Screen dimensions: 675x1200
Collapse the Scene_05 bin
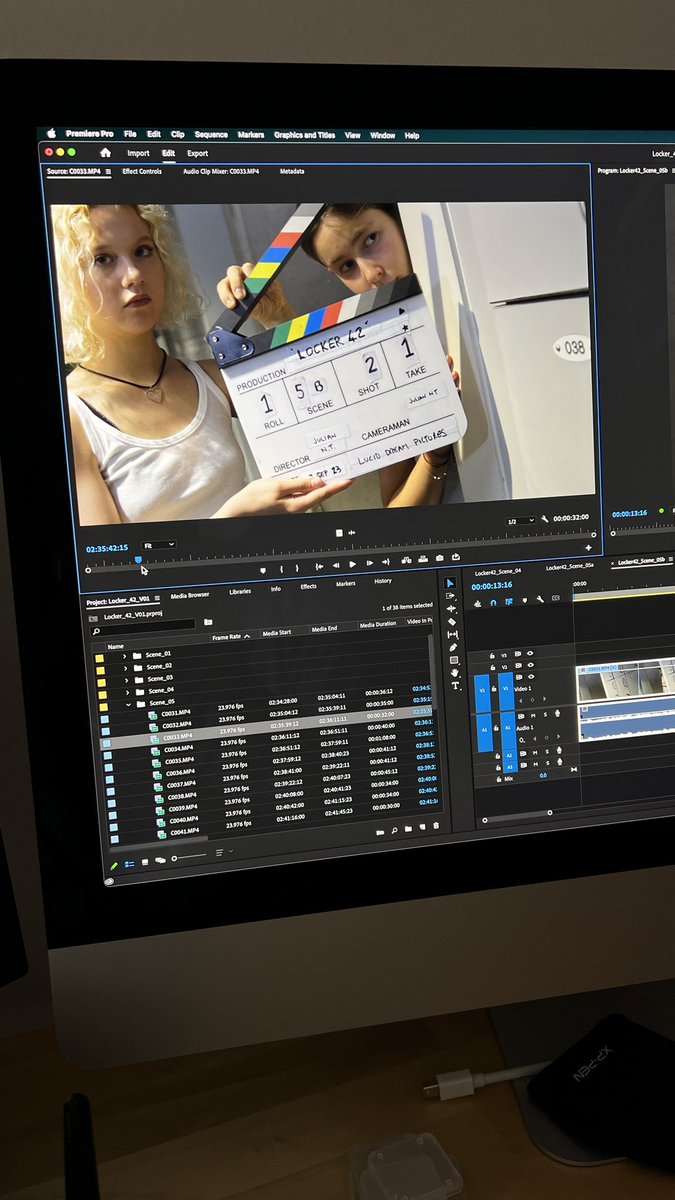(129, 705)
